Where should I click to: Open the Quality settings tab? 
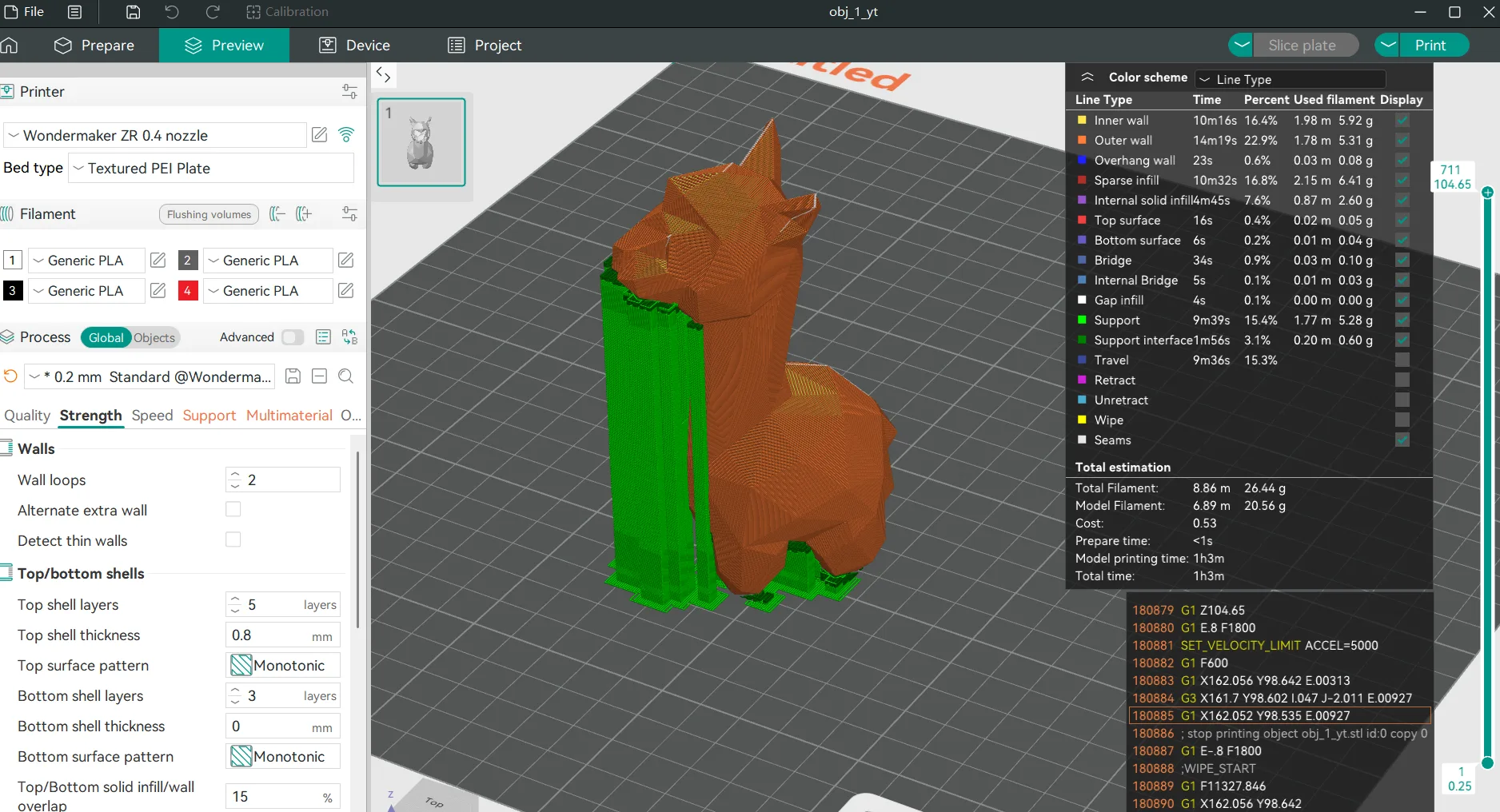click(27, 416)
